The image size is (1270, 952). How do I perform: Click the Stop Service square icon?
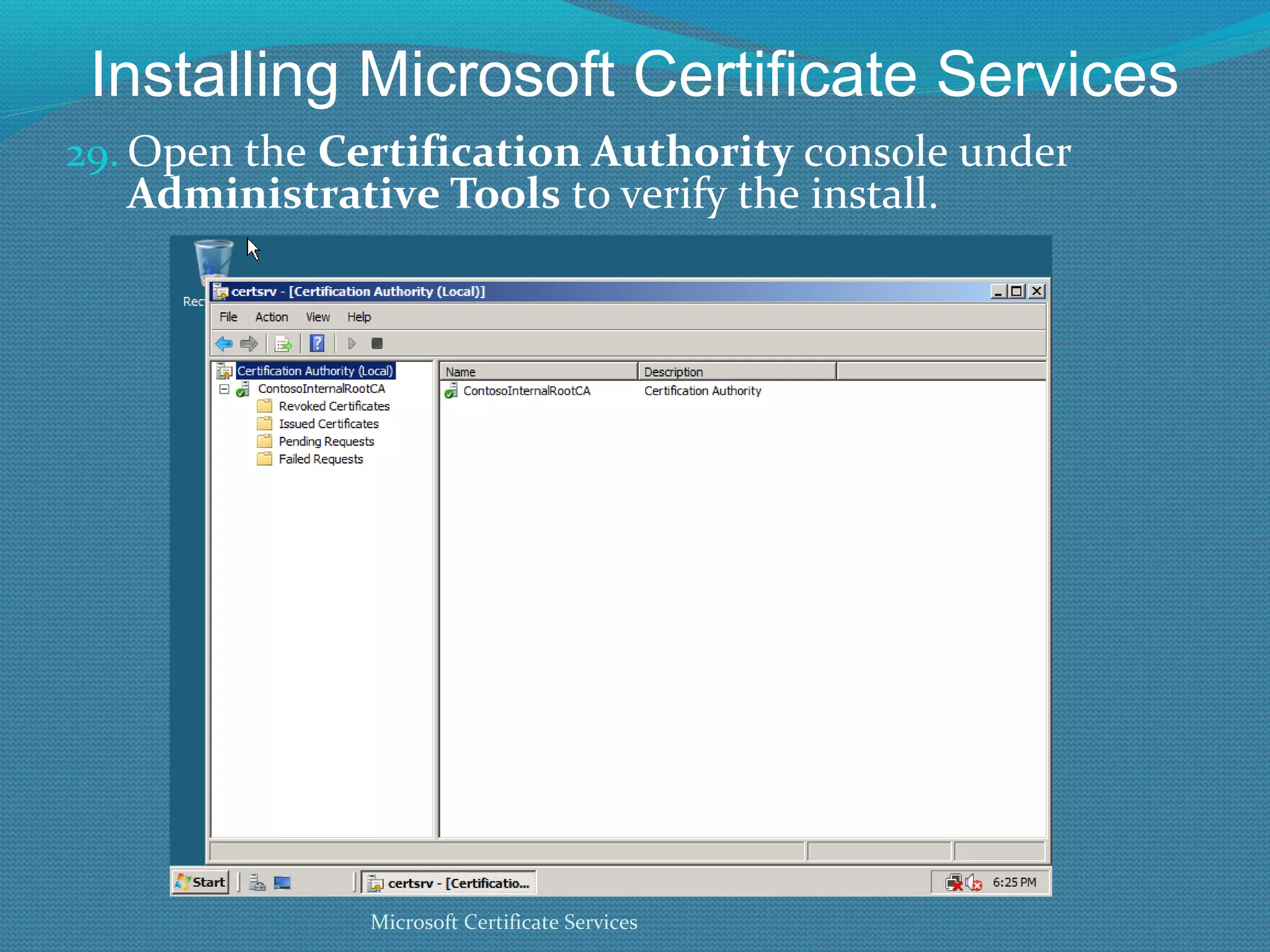377,343
